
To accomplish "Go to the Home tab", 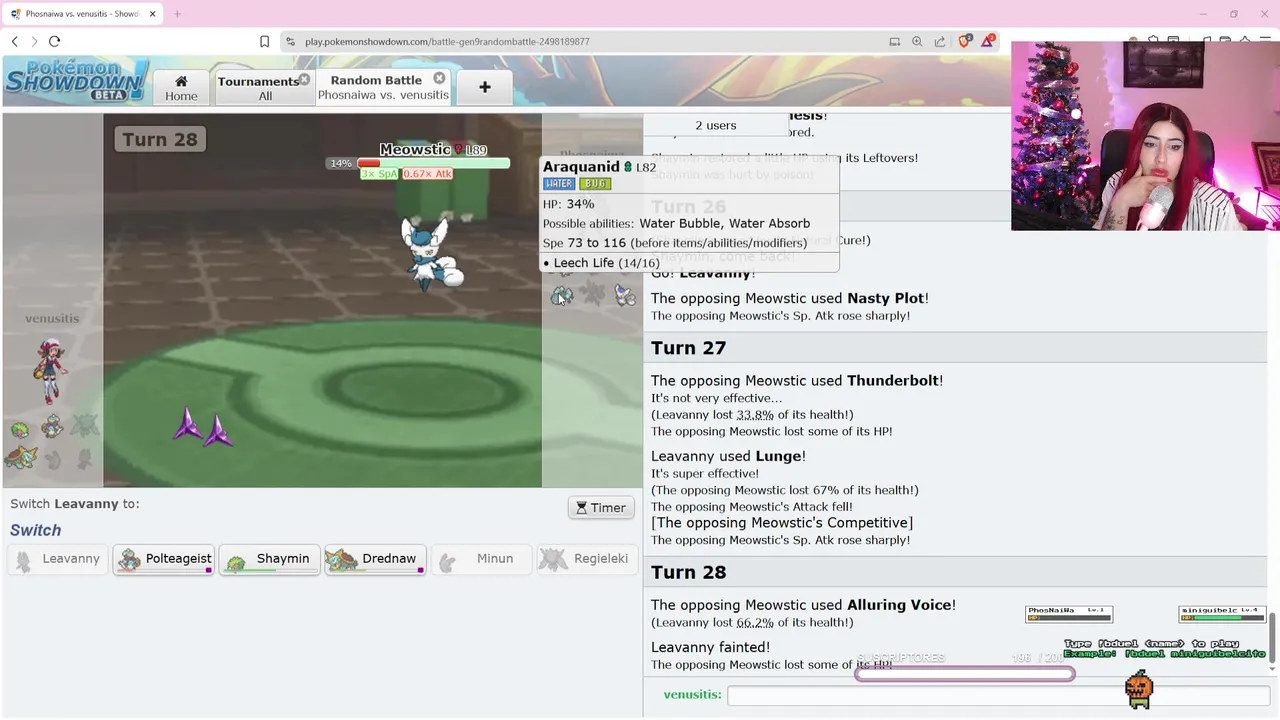I will (181, 87).
